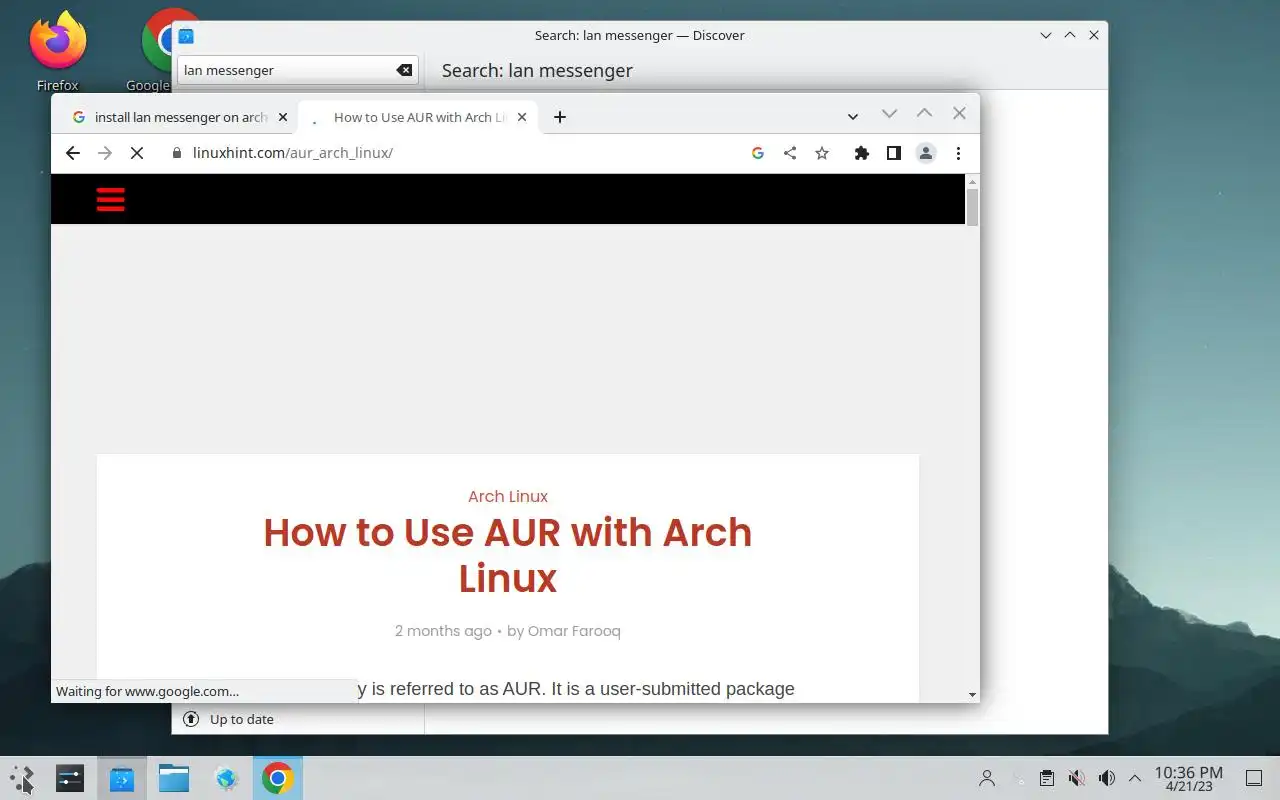
Task: Open the Chrome extensions puzzle icon
Action: [861, 153]
